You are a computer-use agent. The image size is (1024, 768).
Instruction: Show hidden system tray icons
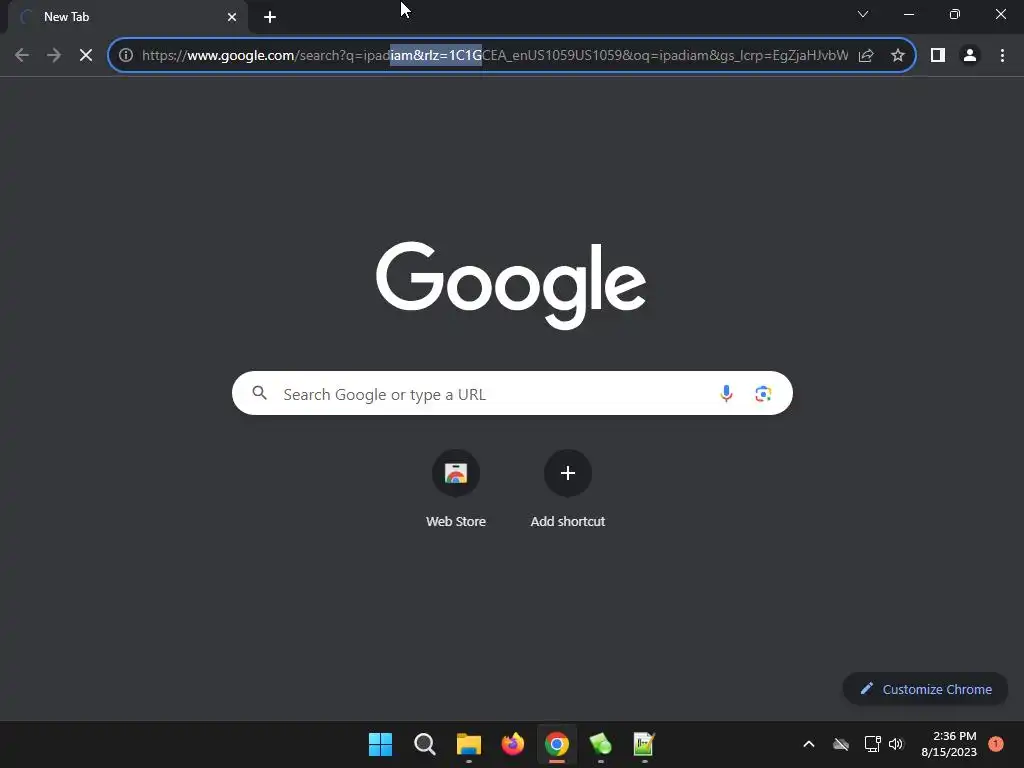[x=808, y=744]
